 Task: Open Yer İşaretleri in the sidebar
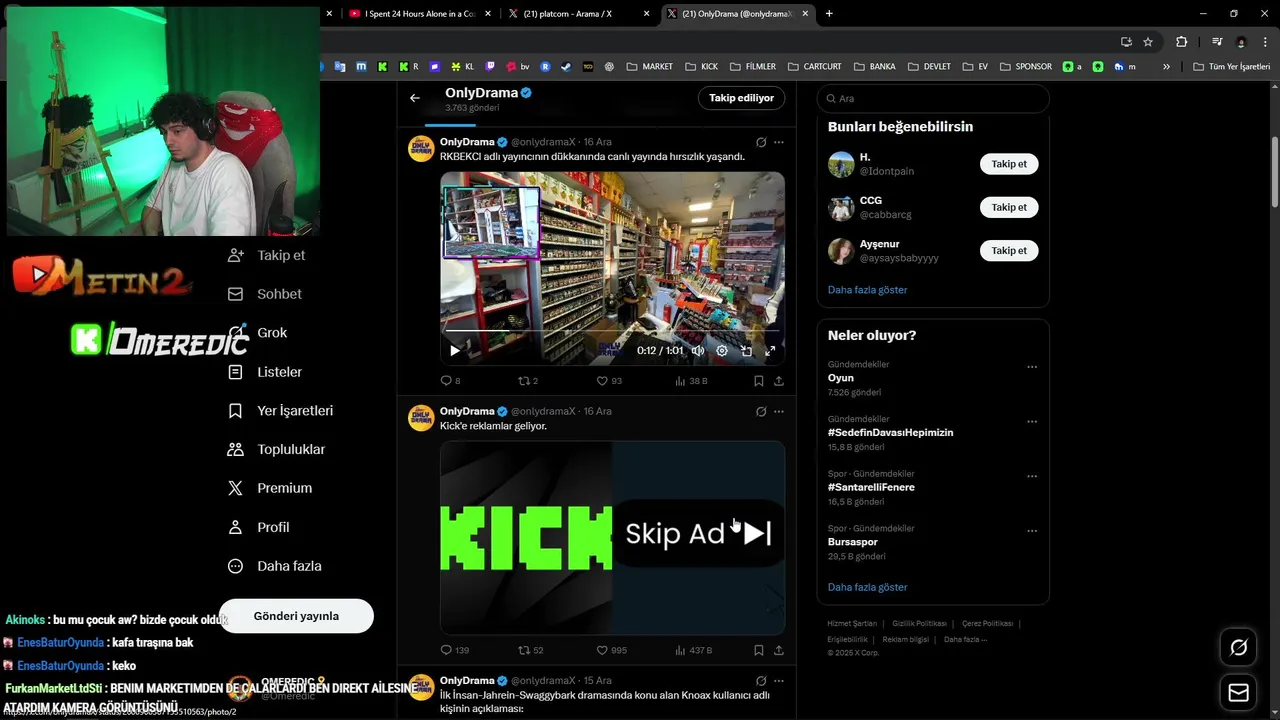[280, 411]
